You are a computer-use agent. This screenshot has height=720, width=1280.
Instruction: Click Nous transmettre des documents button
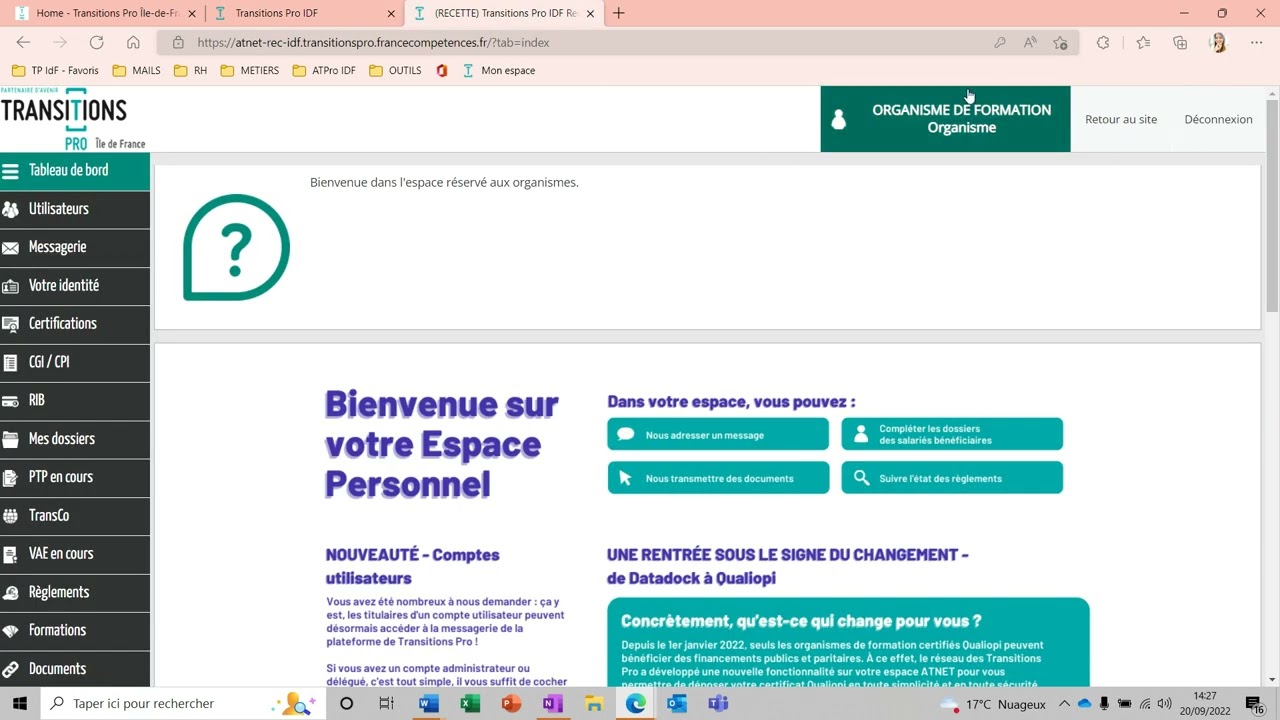point(718,478)
